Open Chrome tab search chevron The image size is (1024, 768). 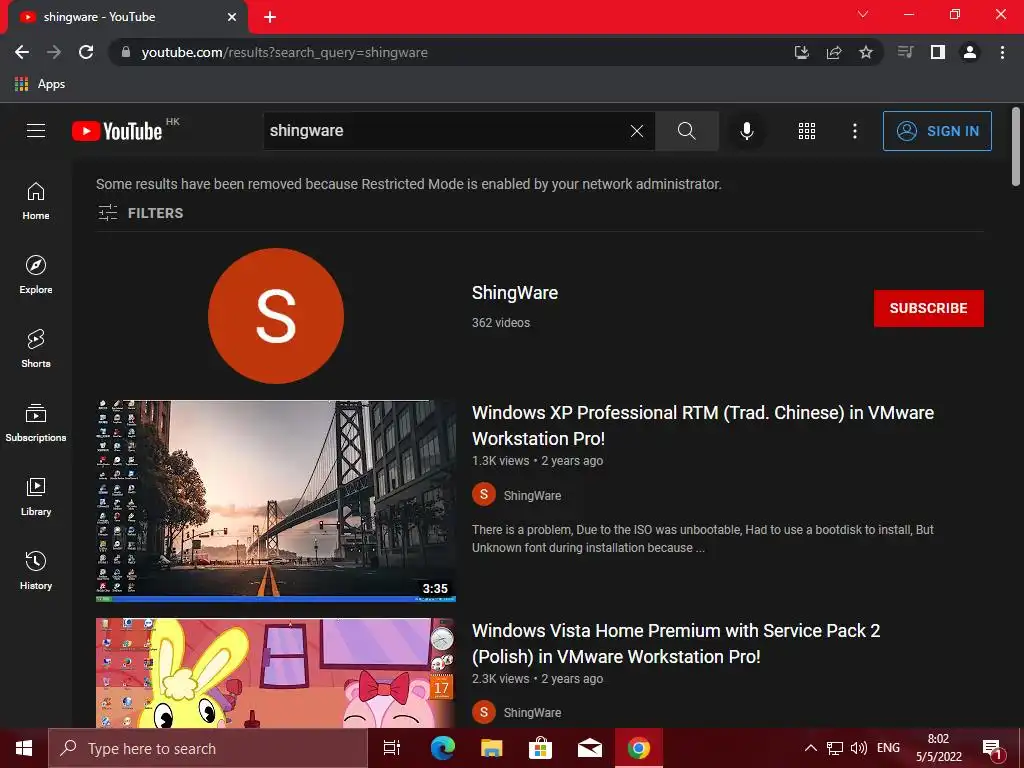point(863,14)
